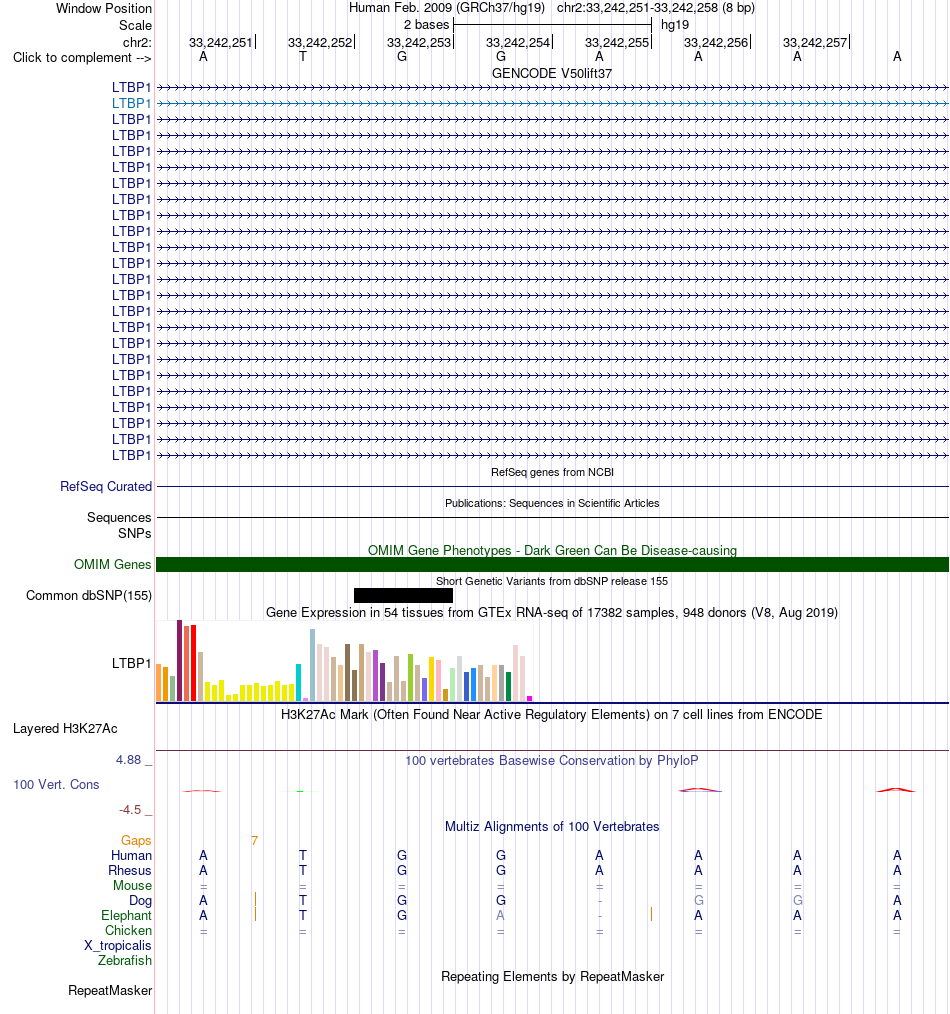Click the orange Gaps row label
950x1014 pixels.
[x=136, y=841]
